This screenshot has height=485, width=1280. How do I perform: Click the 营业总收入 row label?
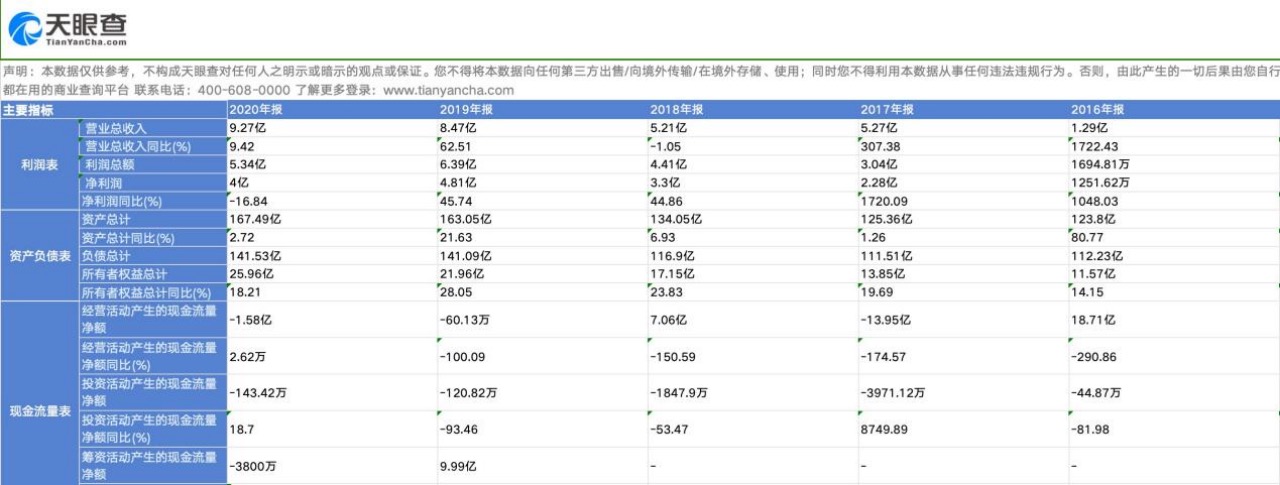pyautogui.click(x=115, y=128)
